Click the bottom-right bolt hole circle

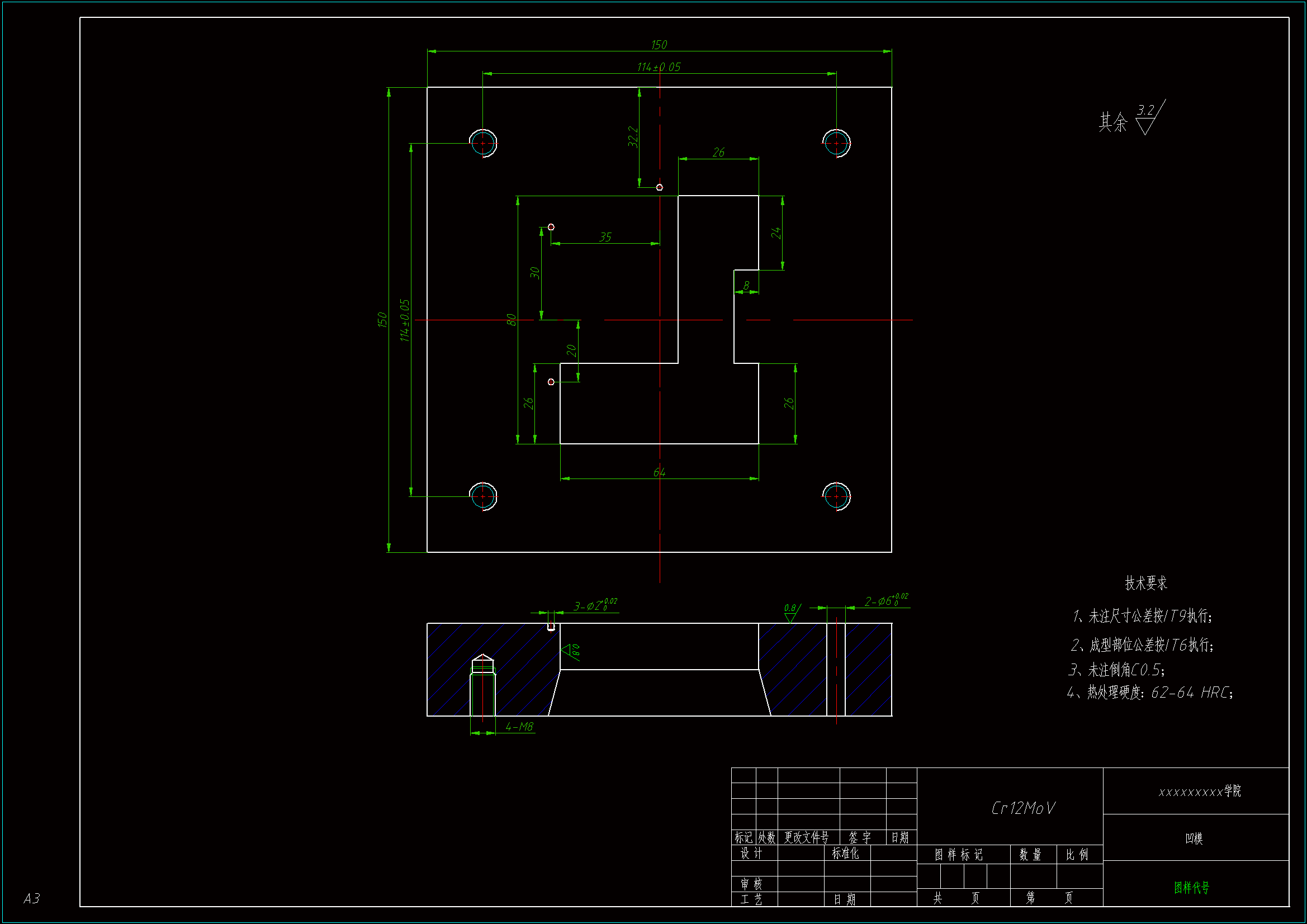coord(836,496)
